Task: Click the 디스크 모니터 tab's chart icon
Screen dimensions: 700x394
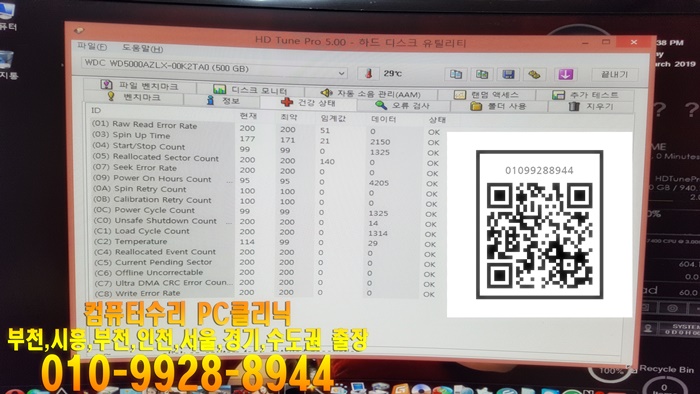Action: pyautogui.click(x=219, y=89)
